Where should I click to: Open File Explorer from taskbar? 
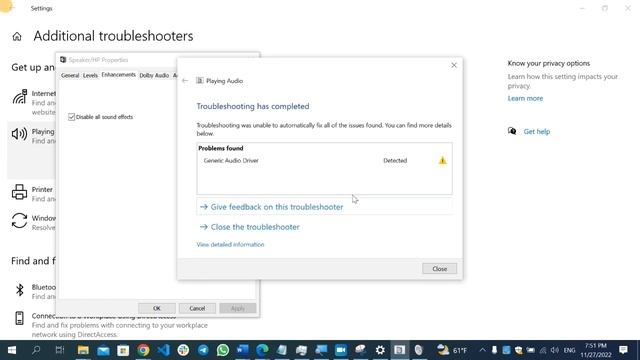pyautogui.click(x=83, y=350)
